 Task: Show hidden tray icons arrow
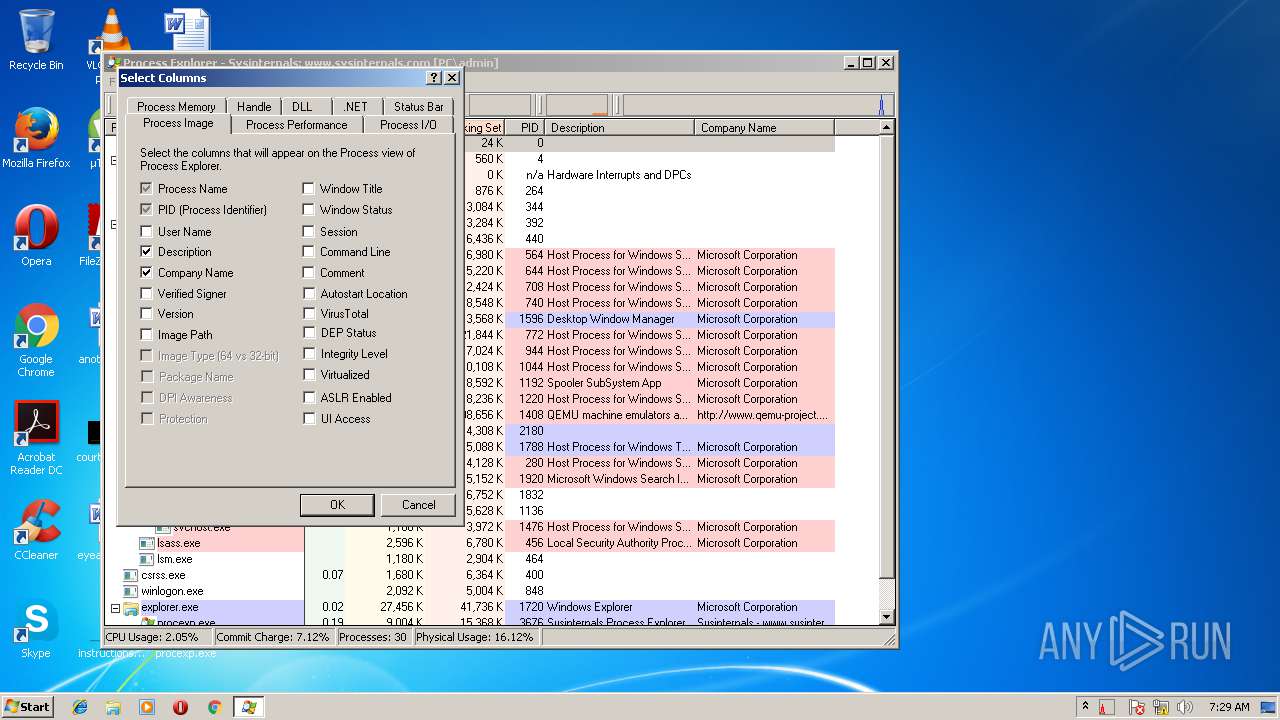(x=1085, y=707)
